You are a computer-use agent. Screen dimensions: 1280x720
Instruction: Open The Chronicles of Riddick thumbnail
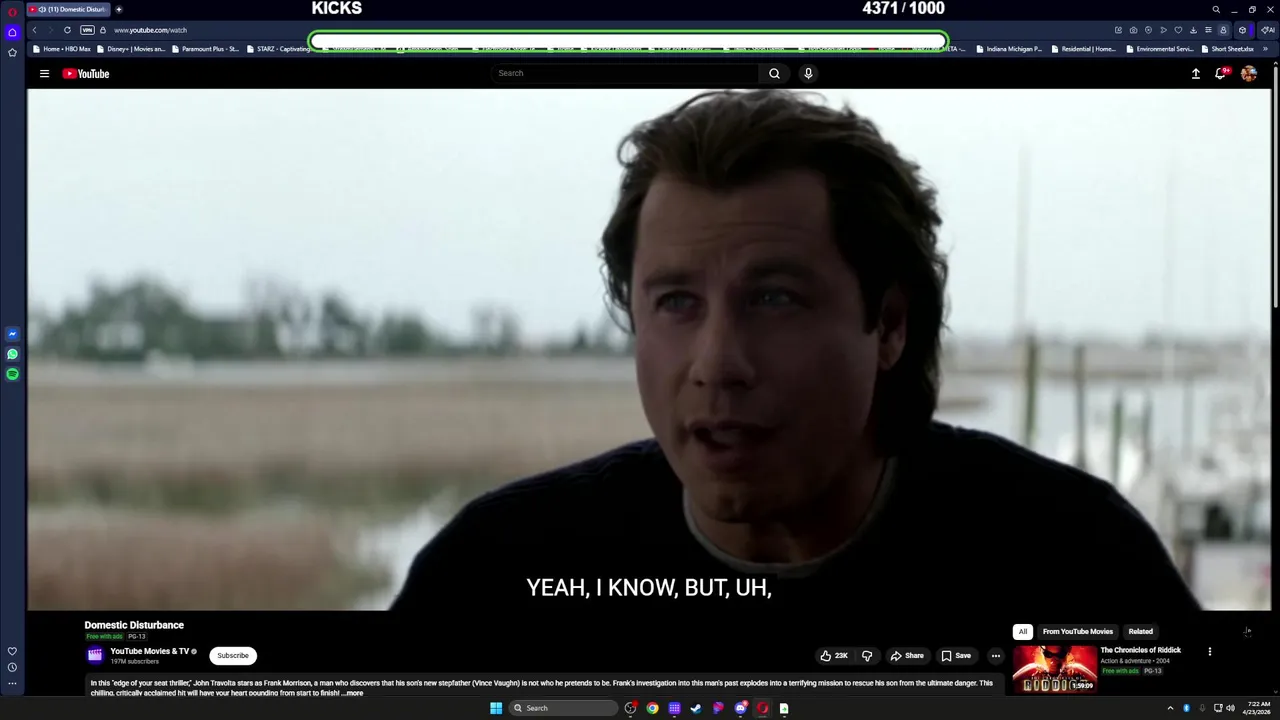pos(1055,670)
